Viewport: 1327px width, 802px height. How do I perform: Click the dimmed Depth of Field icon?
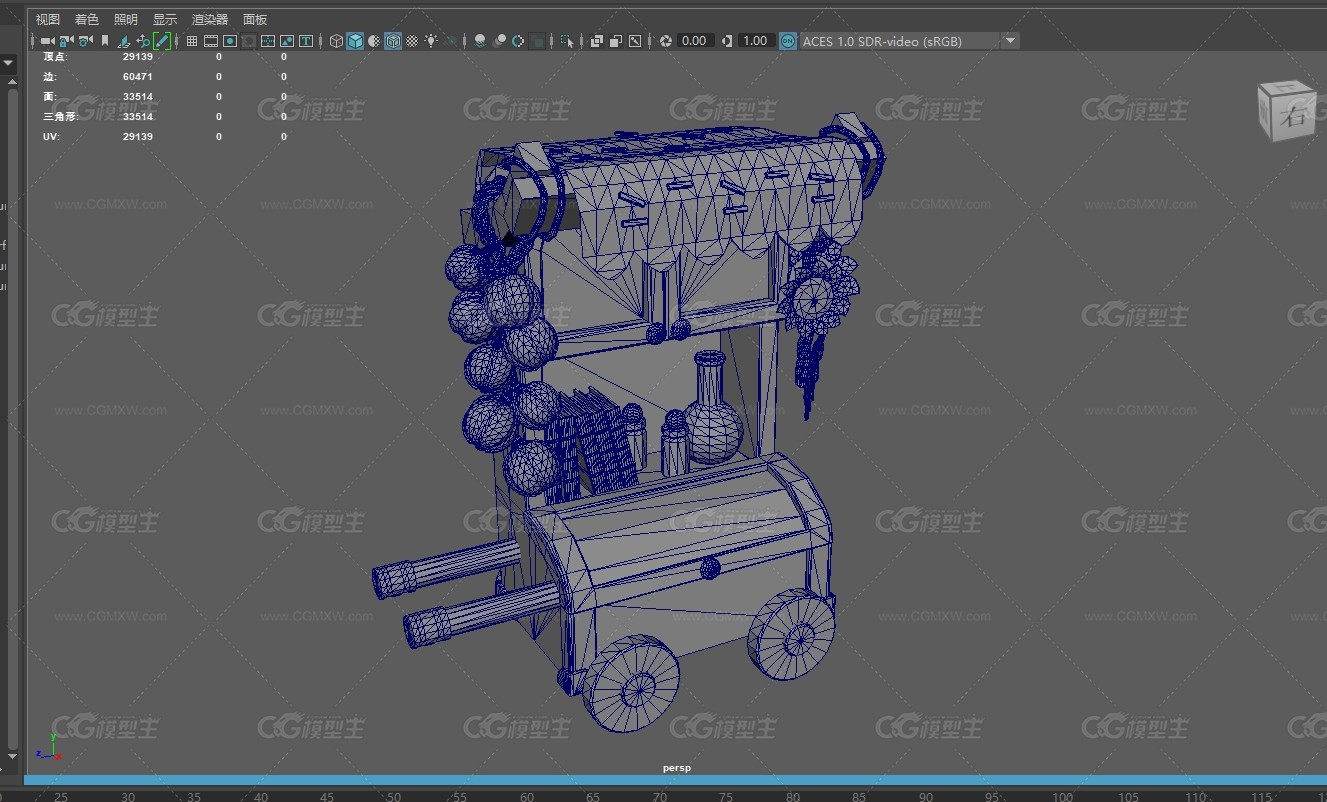click(x=538, y=41)
